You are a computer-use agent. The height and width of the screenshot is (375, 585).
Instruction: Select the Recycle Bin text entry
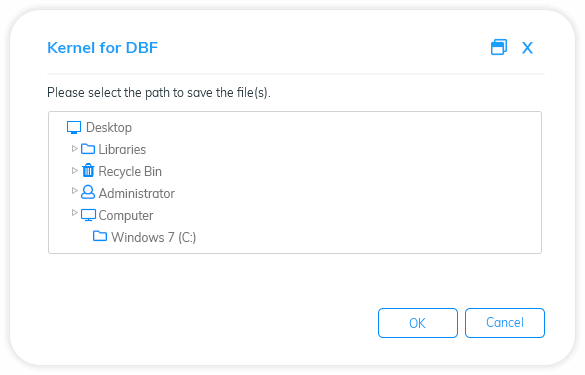(130, 172)
